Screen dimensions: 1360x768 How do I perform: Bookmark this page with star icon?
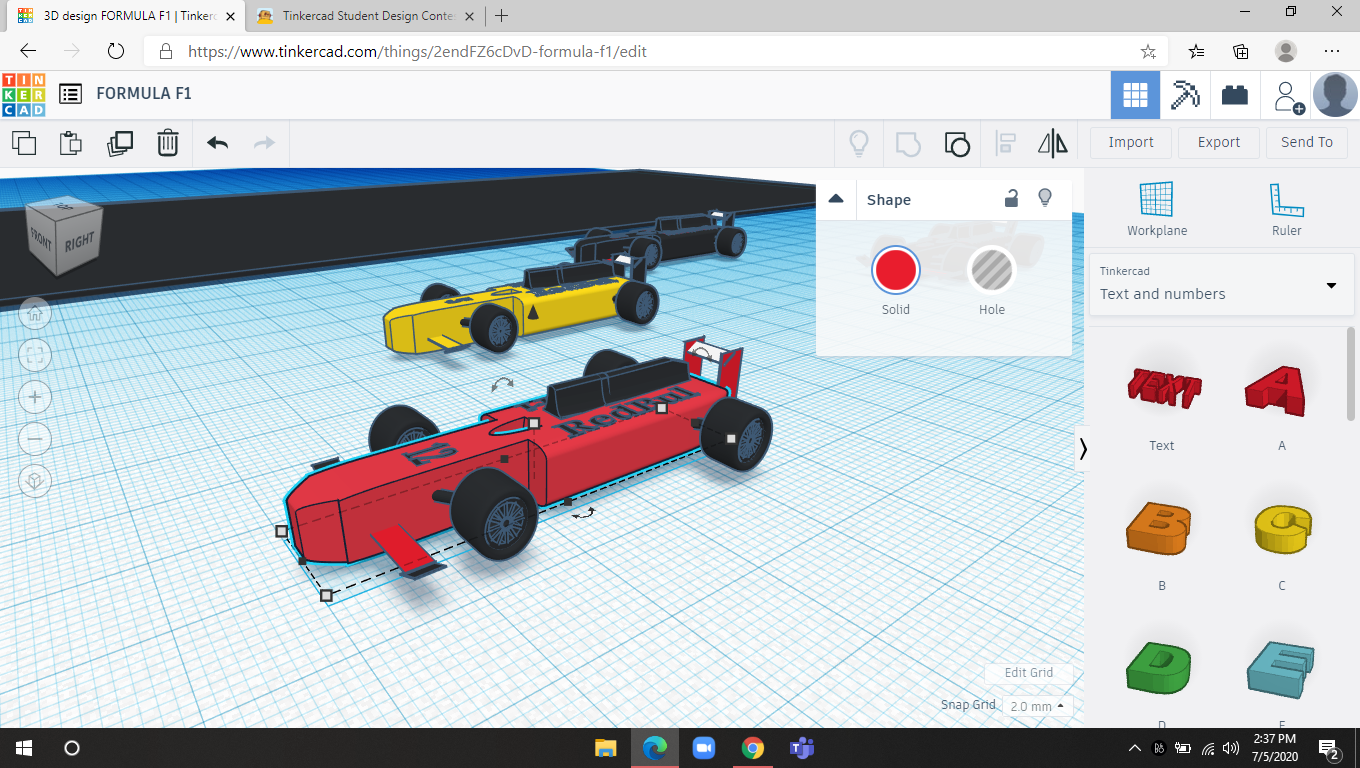click(1149, 51)
